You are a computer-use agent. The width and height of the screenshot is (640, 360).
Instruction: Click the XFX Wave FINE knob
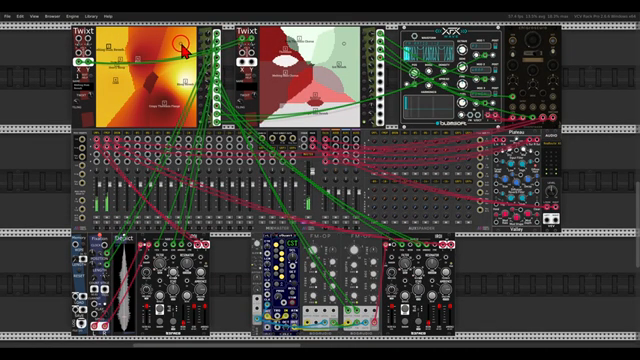tap(462, 84)
